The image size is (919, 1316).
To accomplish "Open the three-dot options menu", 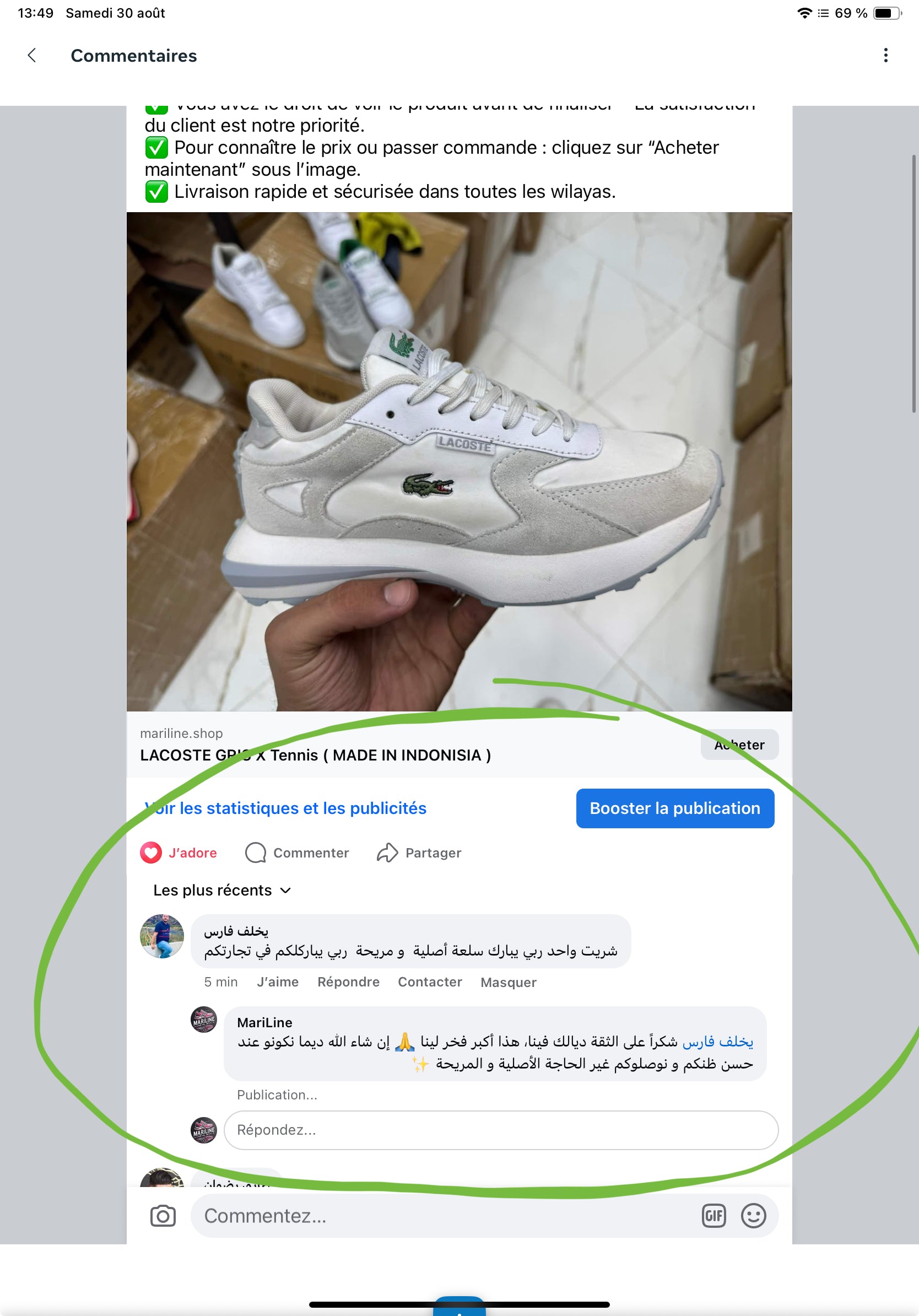I will [886, 56].
